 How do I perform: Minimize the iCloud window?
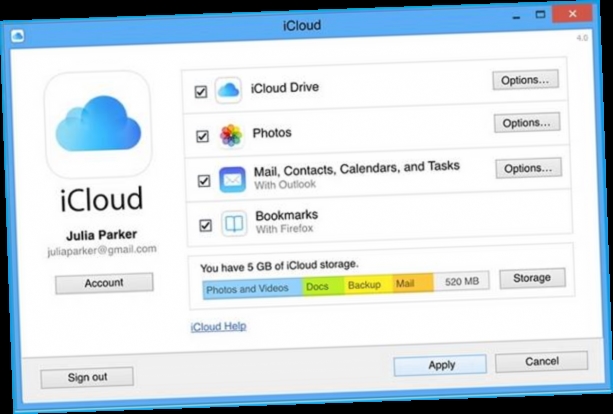pyautogui.click(x=517, y=17)
